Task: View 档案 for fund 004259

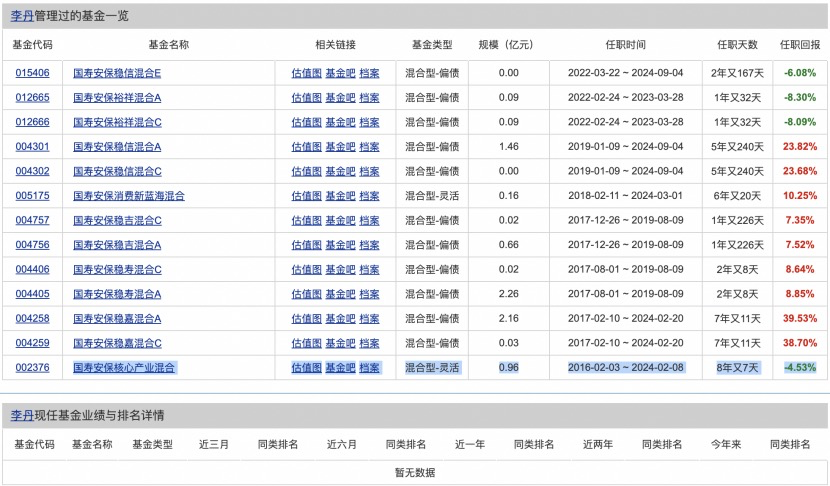Action: [369, 343]
